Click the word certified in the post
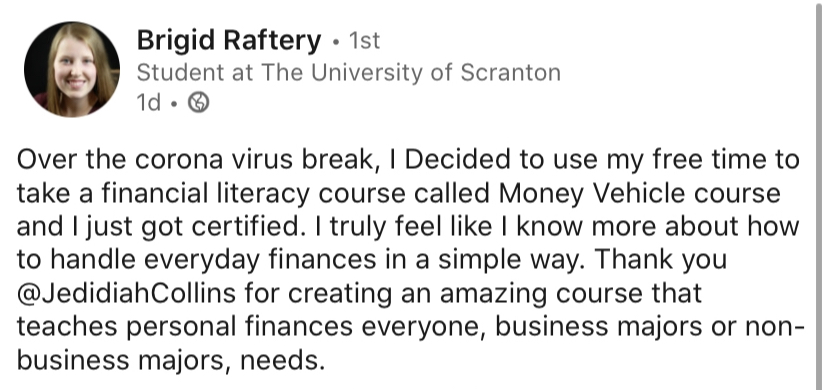 [x=245, y=226]
